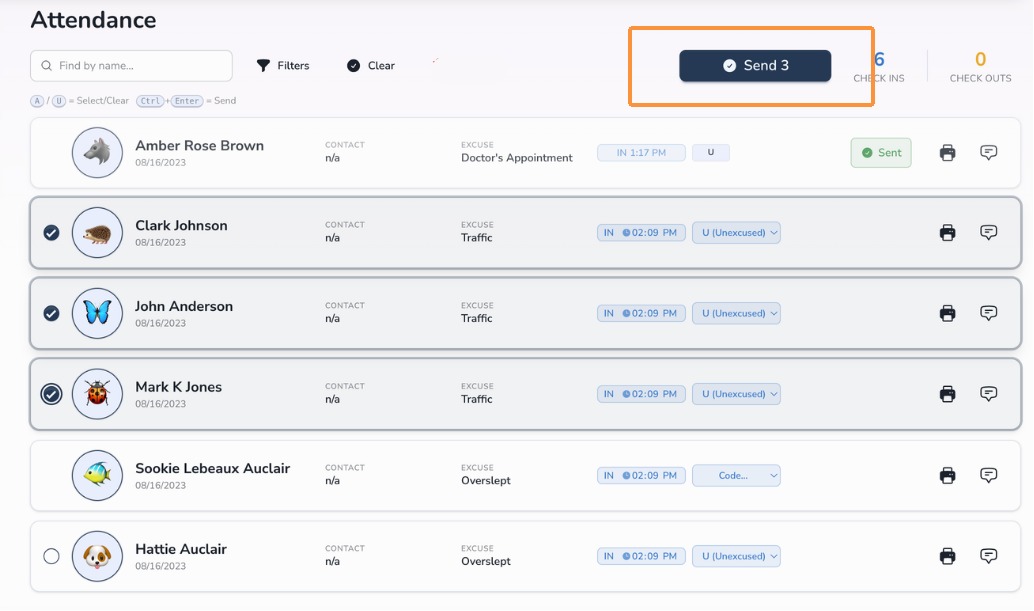
Task: Open Clark Johnson's U (Unexcused) code dropdown
Action: [736, 233]
